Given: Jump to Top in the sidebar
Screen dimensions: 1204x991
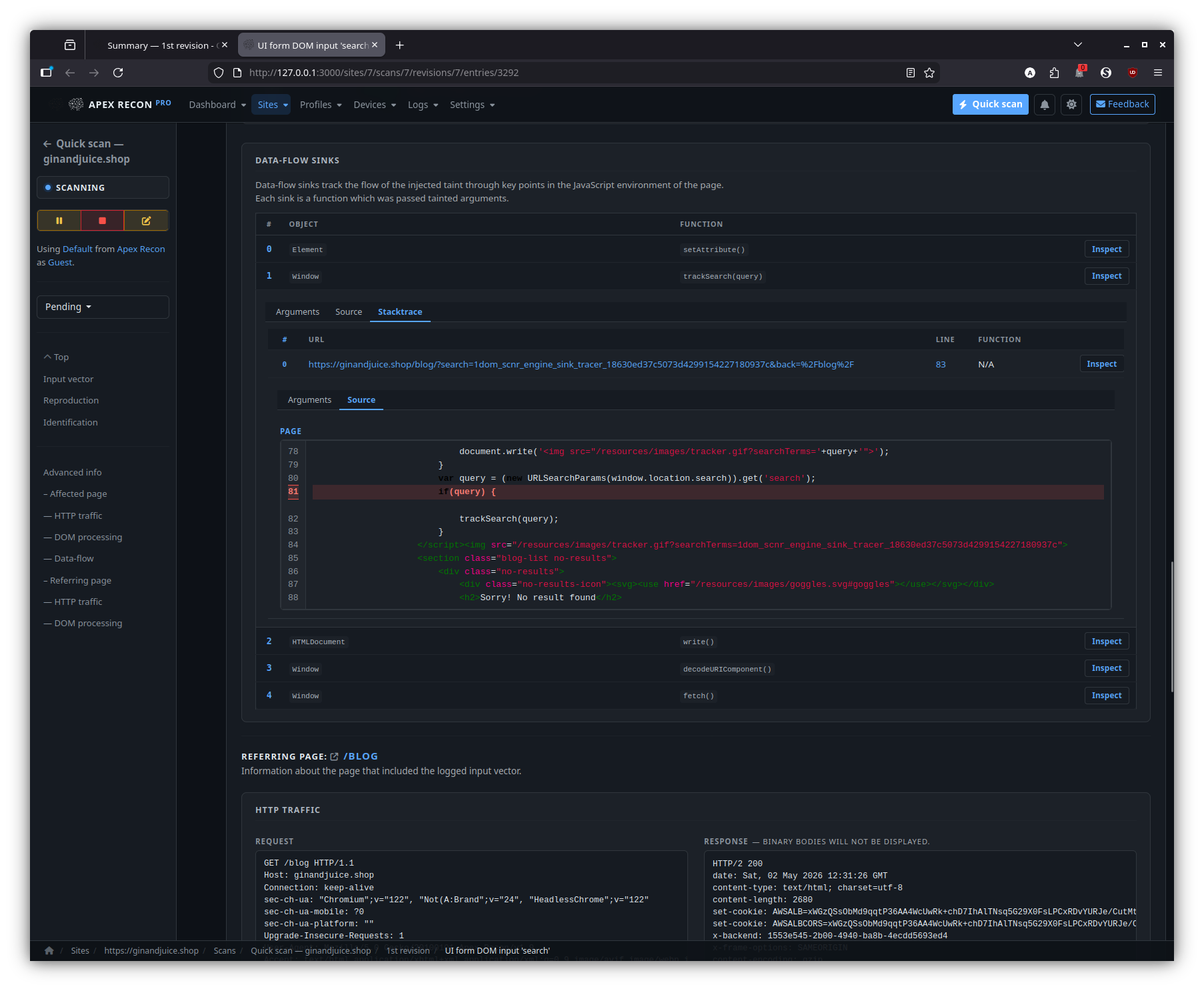Looking at the screenshot, I should [57, 357].
